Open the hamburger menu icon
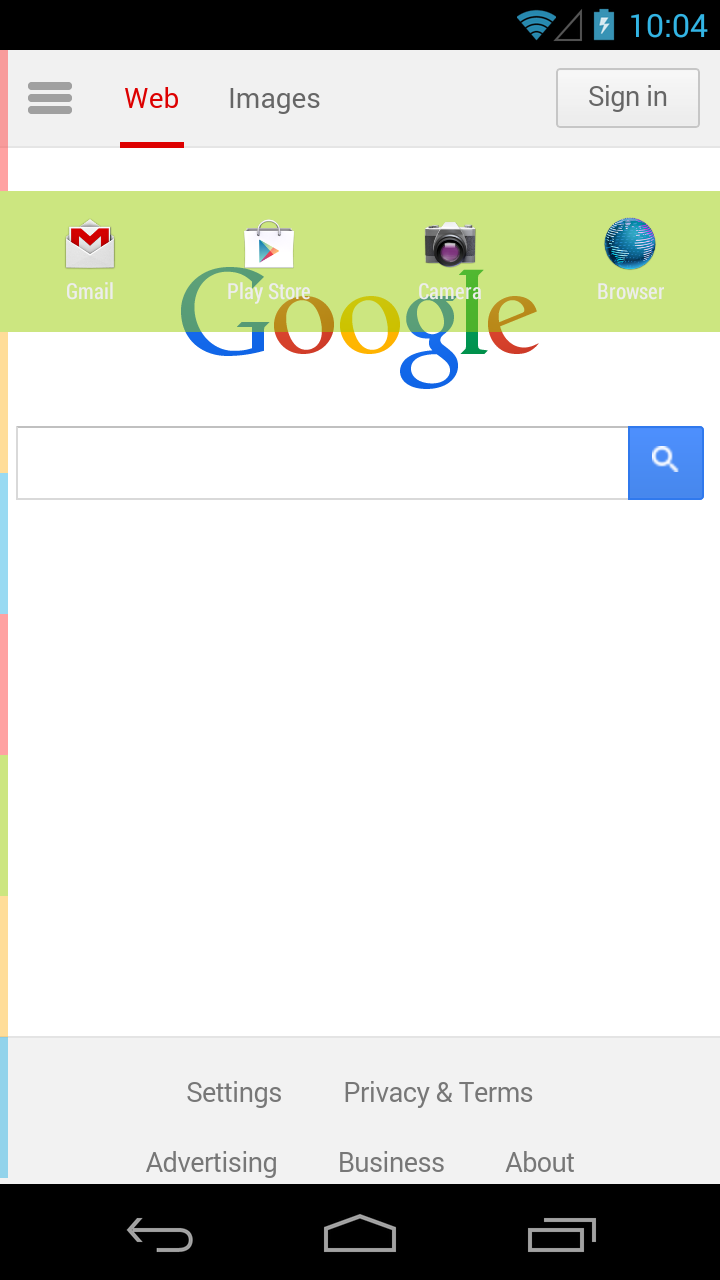This screenshot has width=720, height=1280. tap(50, 98)
